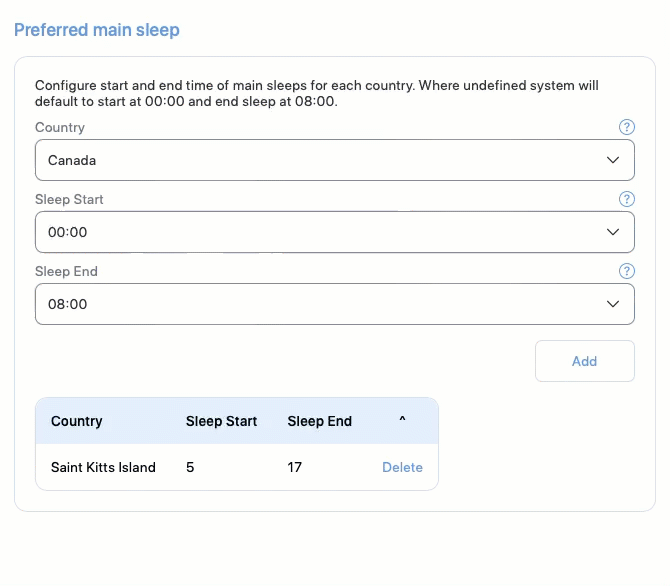Click the configure main sleeps description text
Viewport: 670px width, 586px height.
[317, 93]
